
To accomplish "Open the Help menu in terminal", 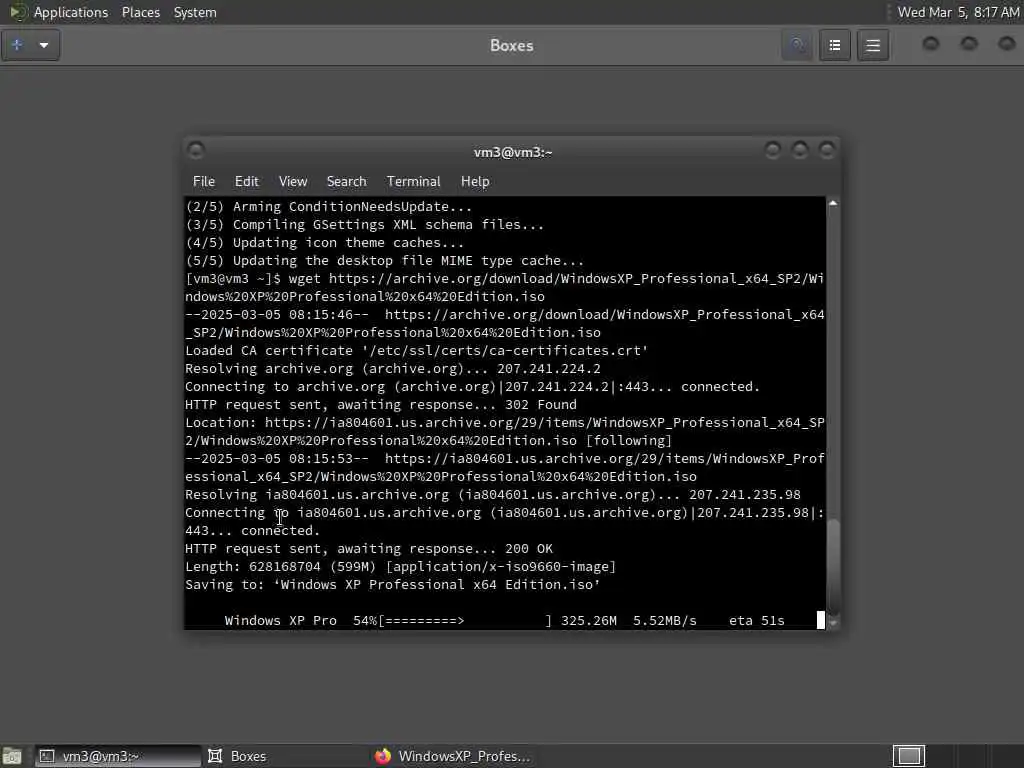I will [x=475, y=182].
